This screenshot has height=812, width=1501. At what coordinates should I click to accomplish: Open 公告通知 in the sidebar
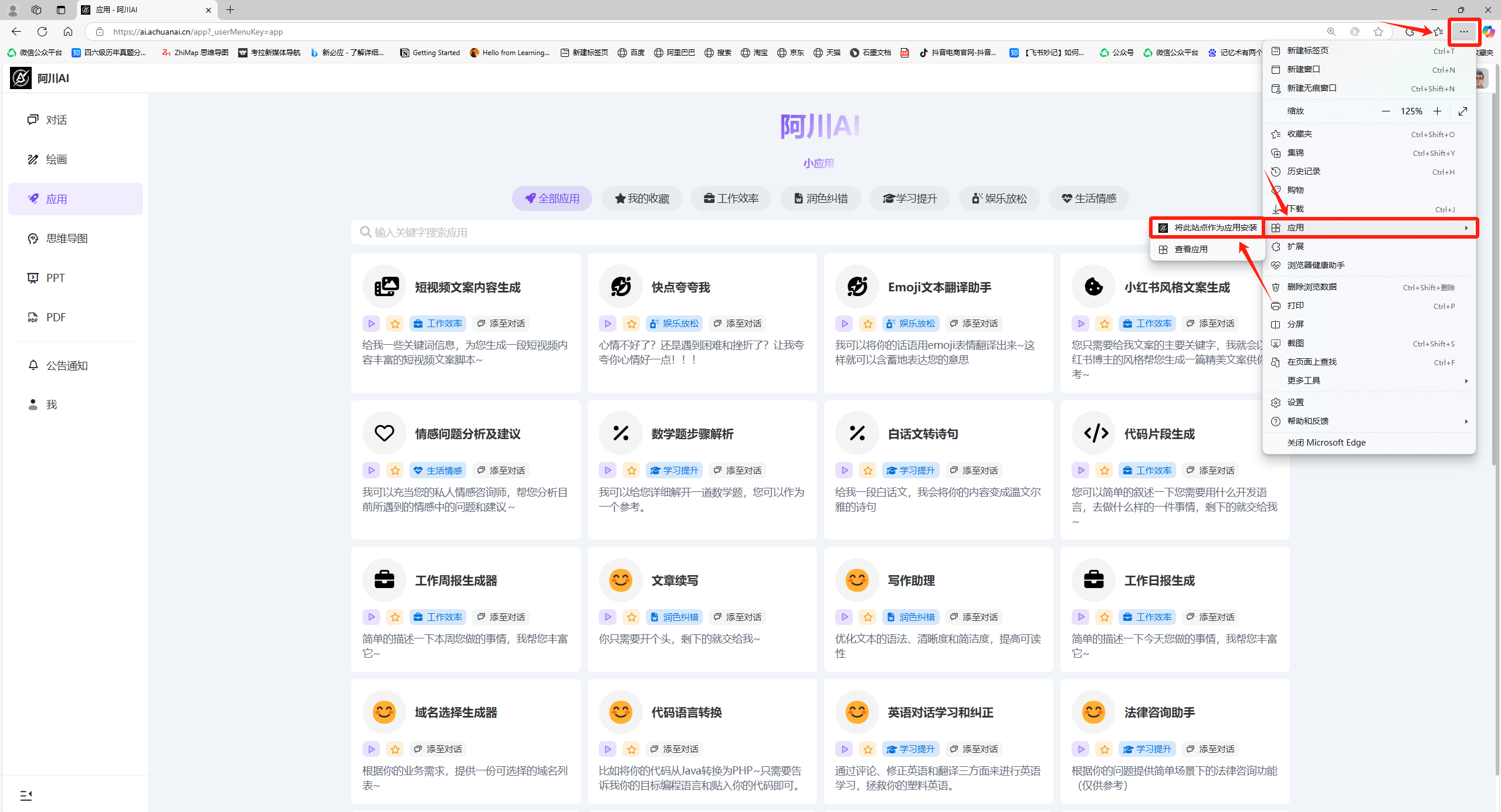(75, 365)
